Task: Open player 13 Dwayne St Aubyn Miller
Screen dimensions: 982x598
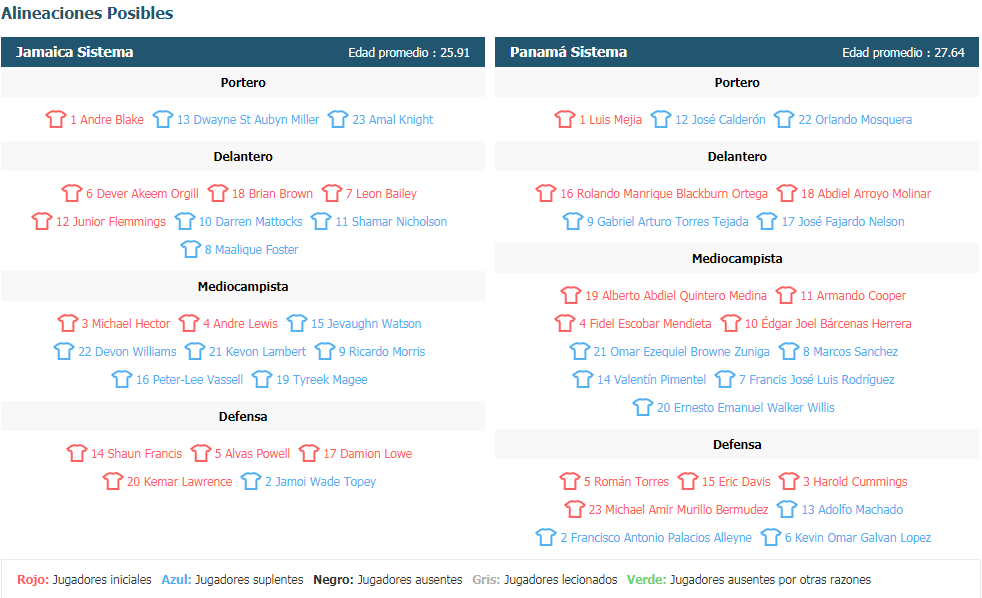Action: pyautogui.click(x=248, y=120)
